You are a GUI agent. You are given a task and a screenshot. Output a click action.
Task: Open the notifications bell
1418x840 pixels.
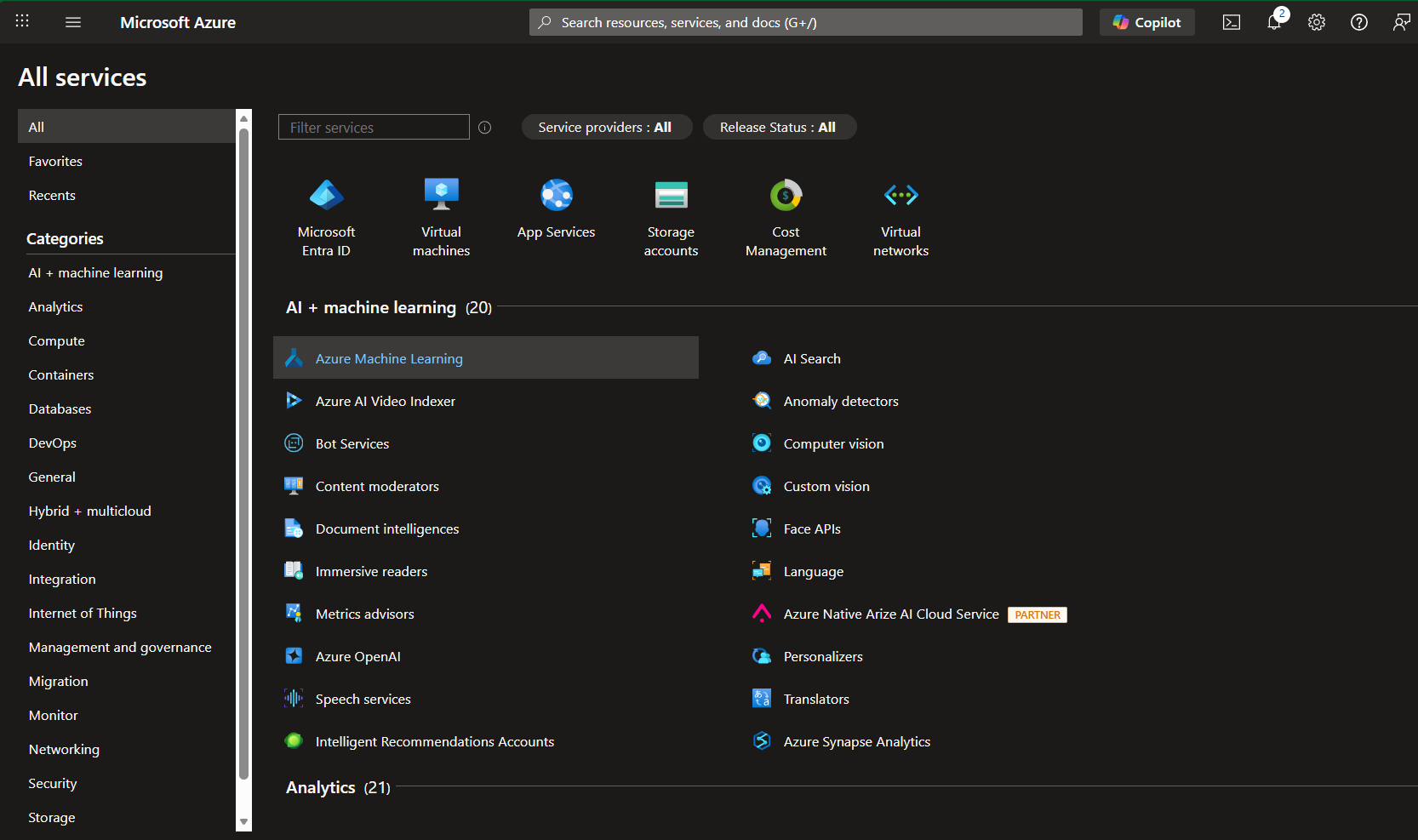pos(1273,22)
